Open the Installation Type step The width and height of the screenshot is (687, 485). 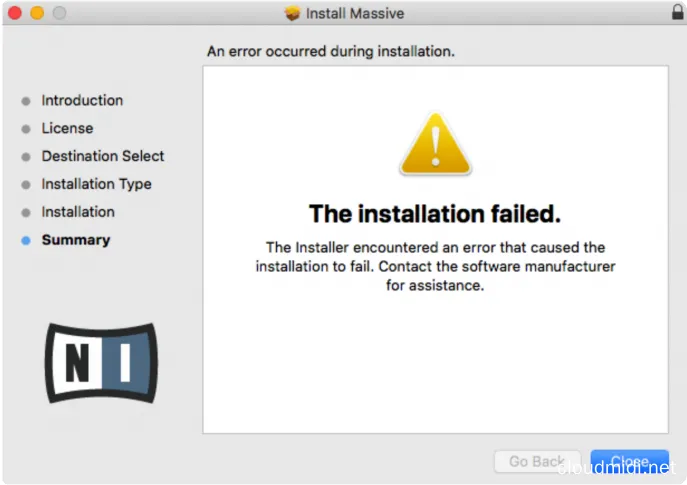click(x=96, y=184)
